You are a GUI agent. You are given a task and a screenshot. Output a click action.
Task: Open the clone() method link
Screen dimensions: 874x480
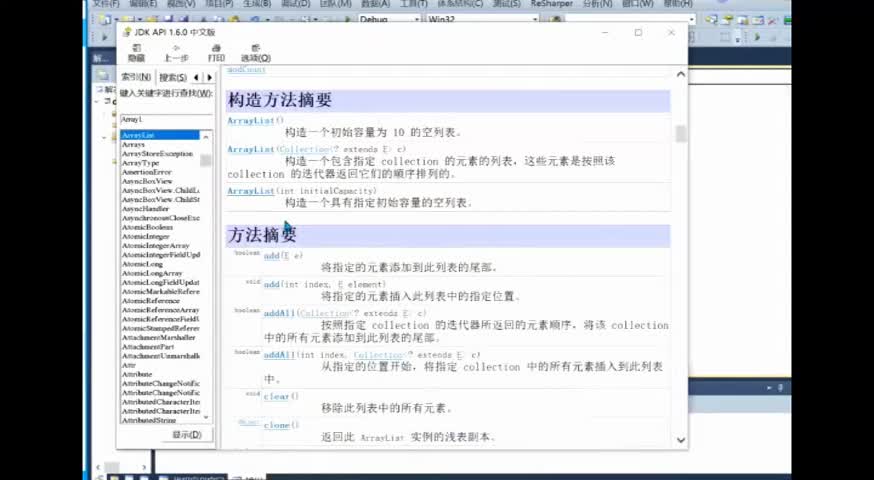click(x=276, y=425)
